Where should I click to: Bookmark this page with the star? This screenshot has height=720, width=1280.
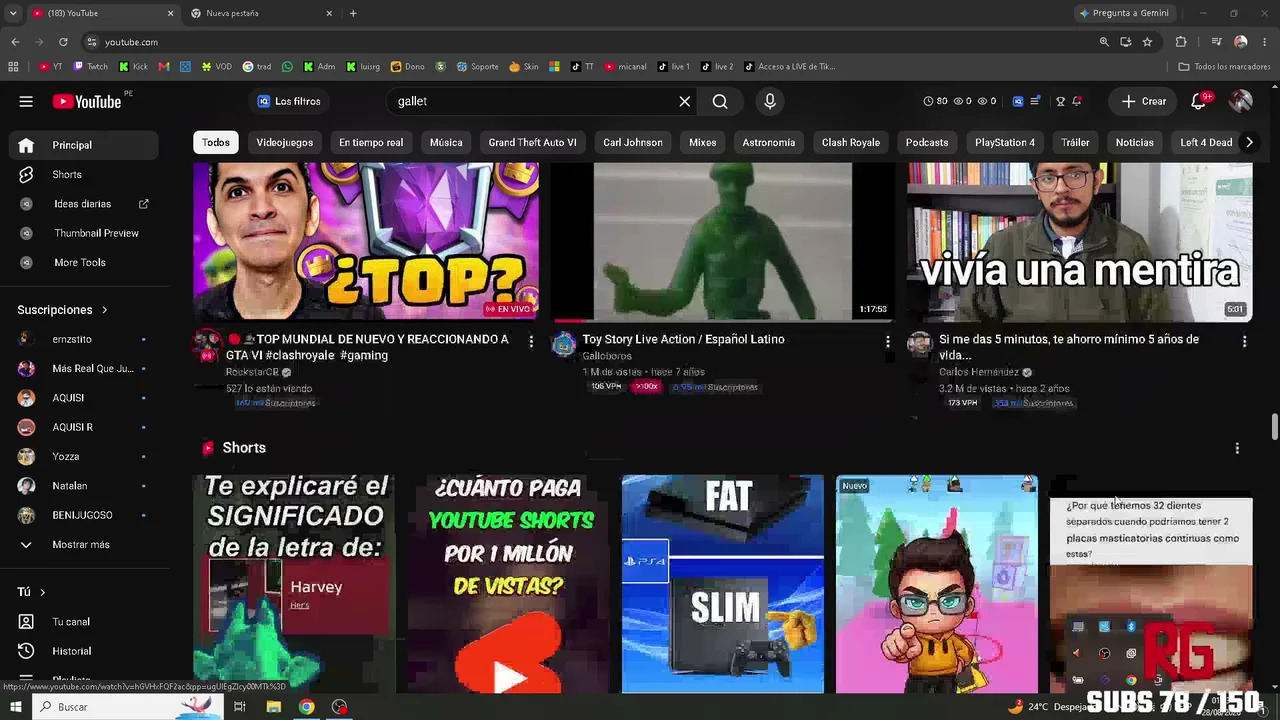(1147, 42)
